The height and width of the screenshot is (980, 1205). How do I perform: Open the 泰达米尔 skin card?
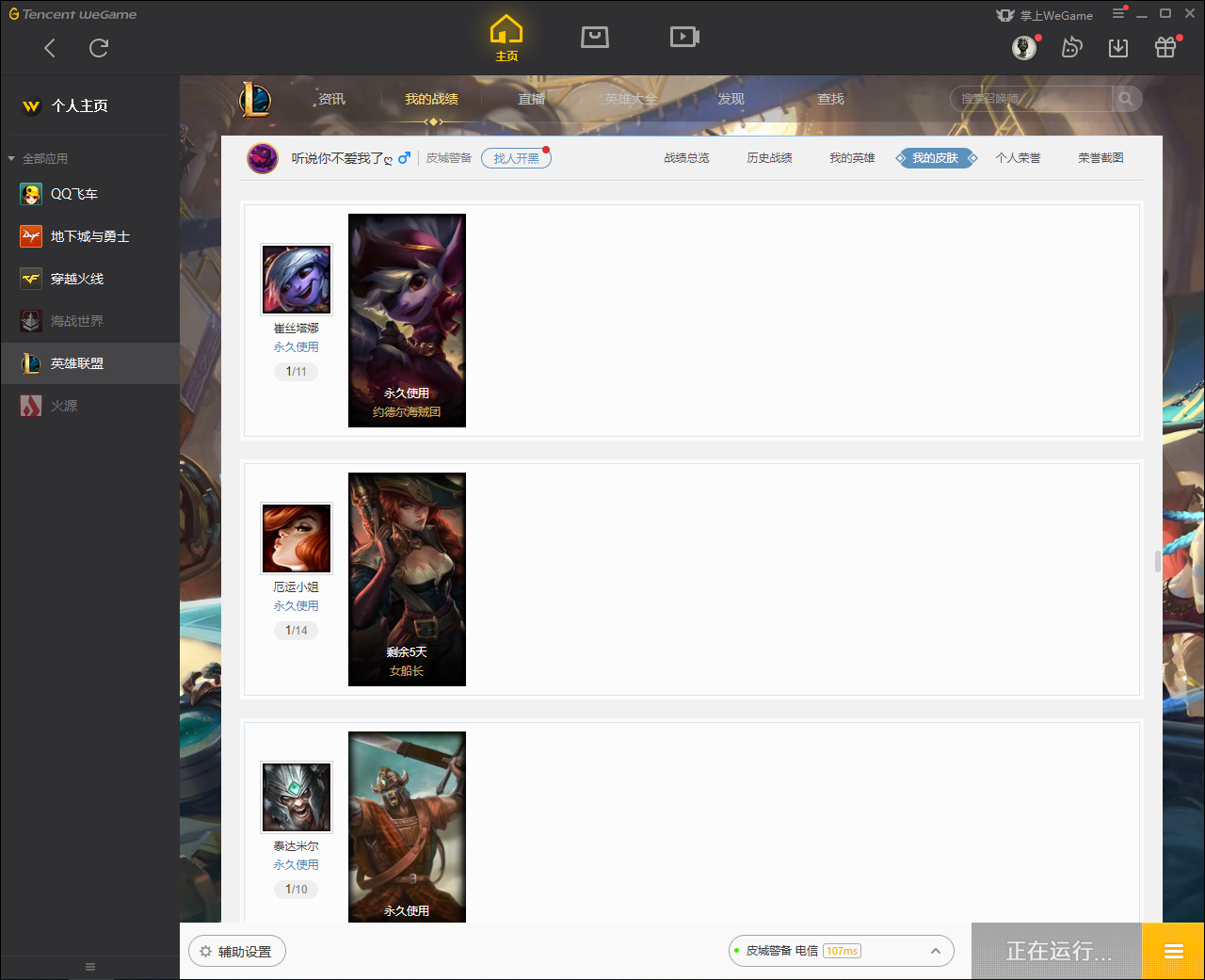click(407, 827)
